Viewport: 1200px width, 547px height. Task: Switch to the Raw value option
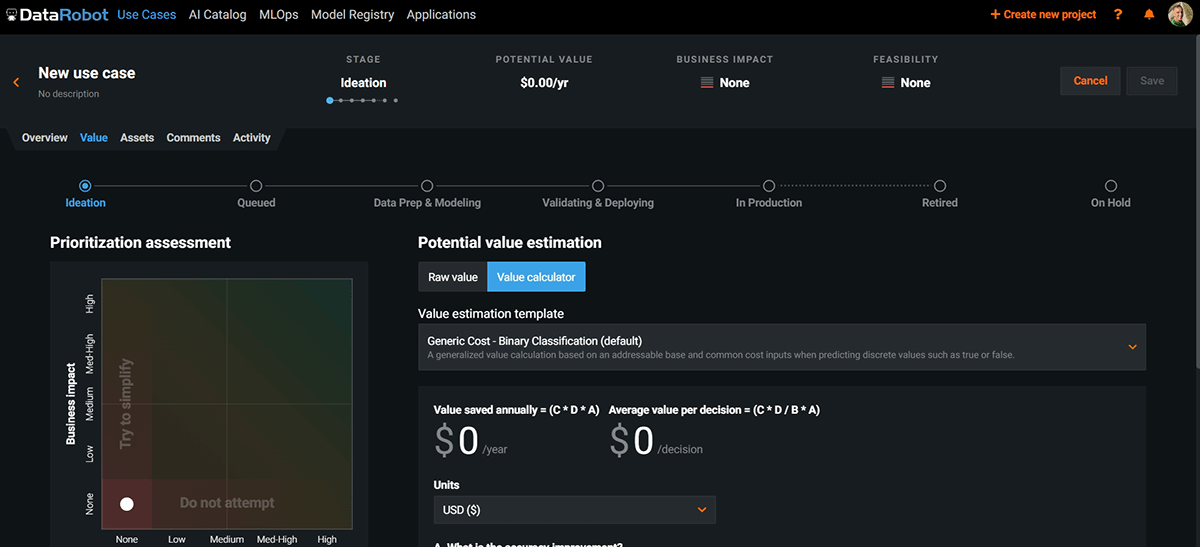coord(452,277)
